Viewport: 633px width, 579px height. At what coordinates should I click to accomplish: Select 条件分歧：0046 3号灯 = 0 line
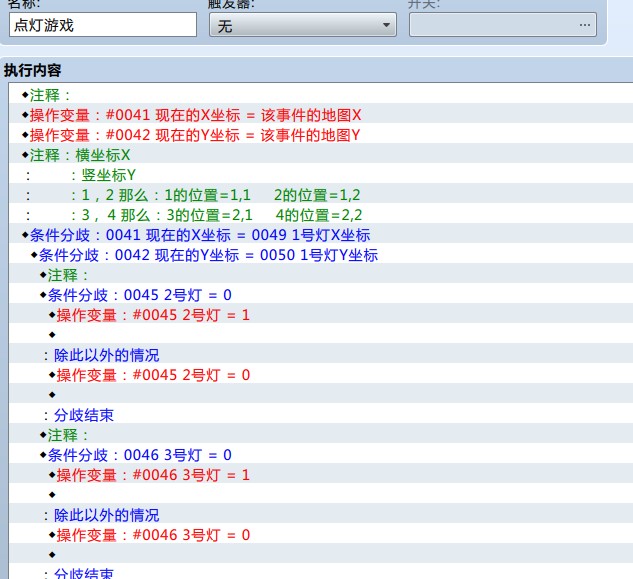tap(321, 455)
